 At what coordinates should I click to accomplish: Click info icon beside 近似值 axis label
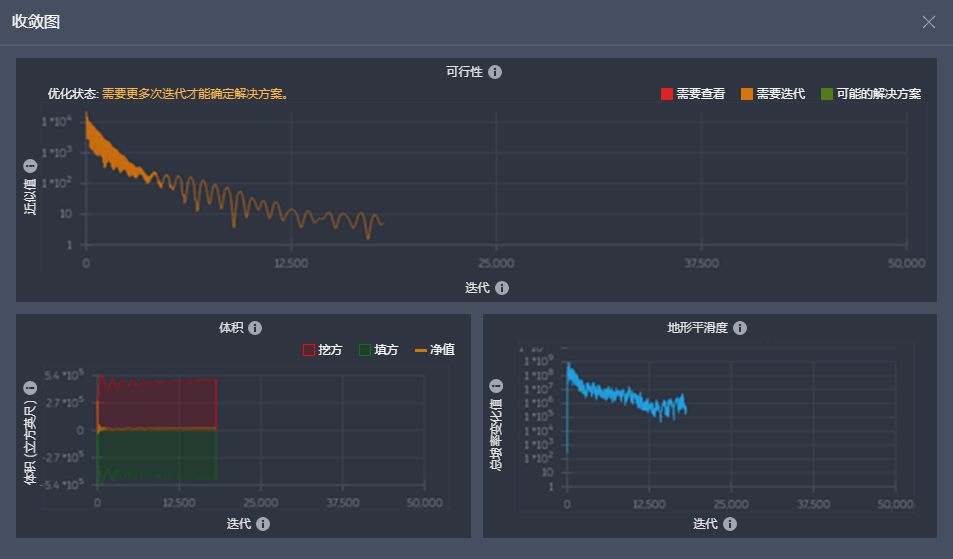pyautogui.click(x=30, y=166)
